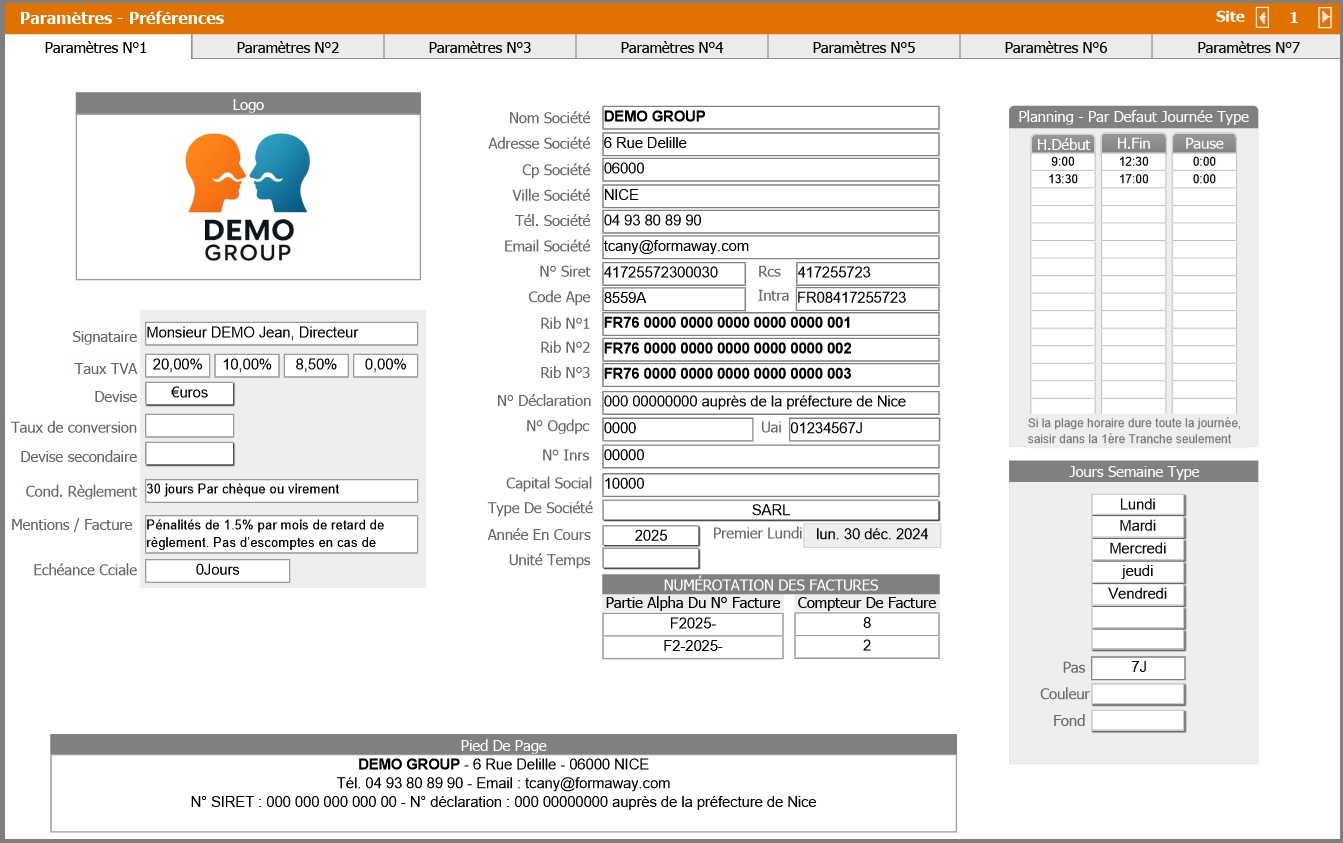This screenshot has width=1343, height=843.
Task: Select the Rib N°3 field
Action: tap(771, 375)
